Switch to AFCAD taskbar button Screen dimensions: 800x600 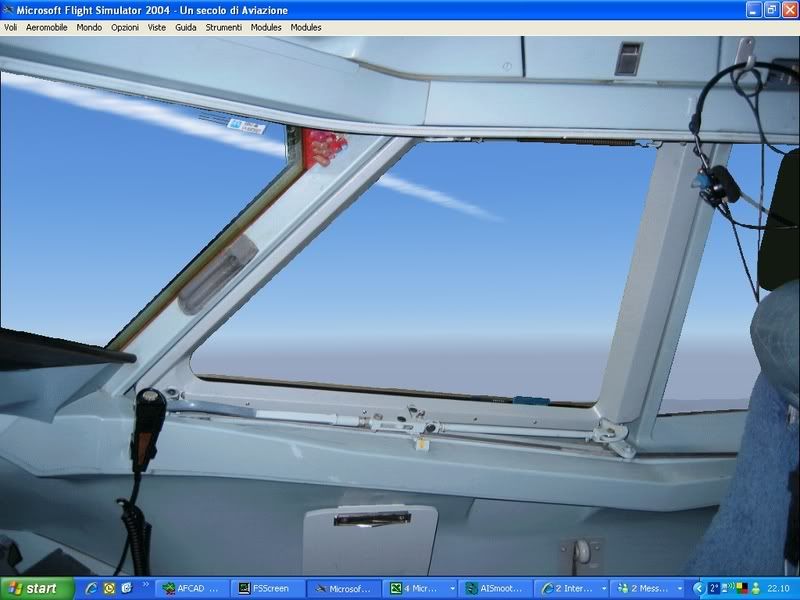[x=192, y=589]
